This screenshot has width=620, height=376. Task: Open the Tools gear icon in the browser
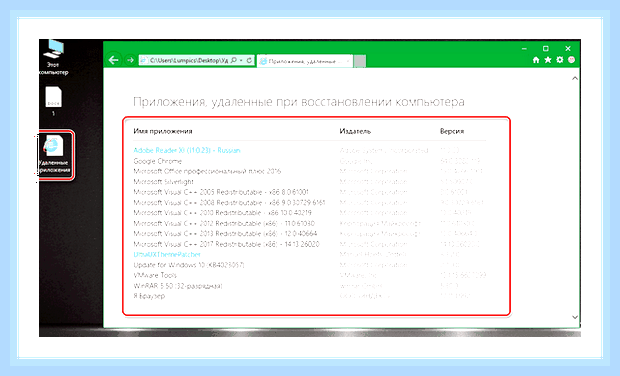click(560, 60)
